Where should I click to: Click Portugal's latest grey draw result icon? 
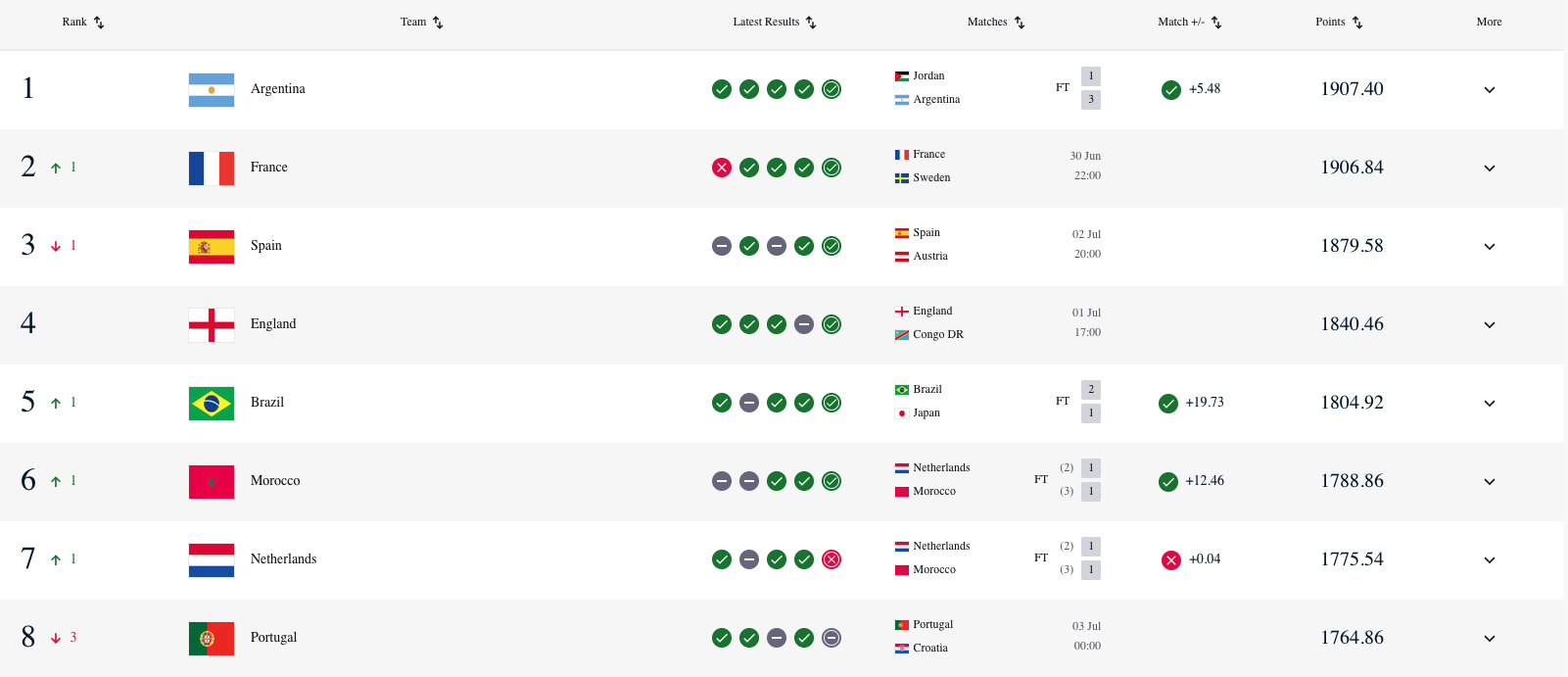pos(832,638)
